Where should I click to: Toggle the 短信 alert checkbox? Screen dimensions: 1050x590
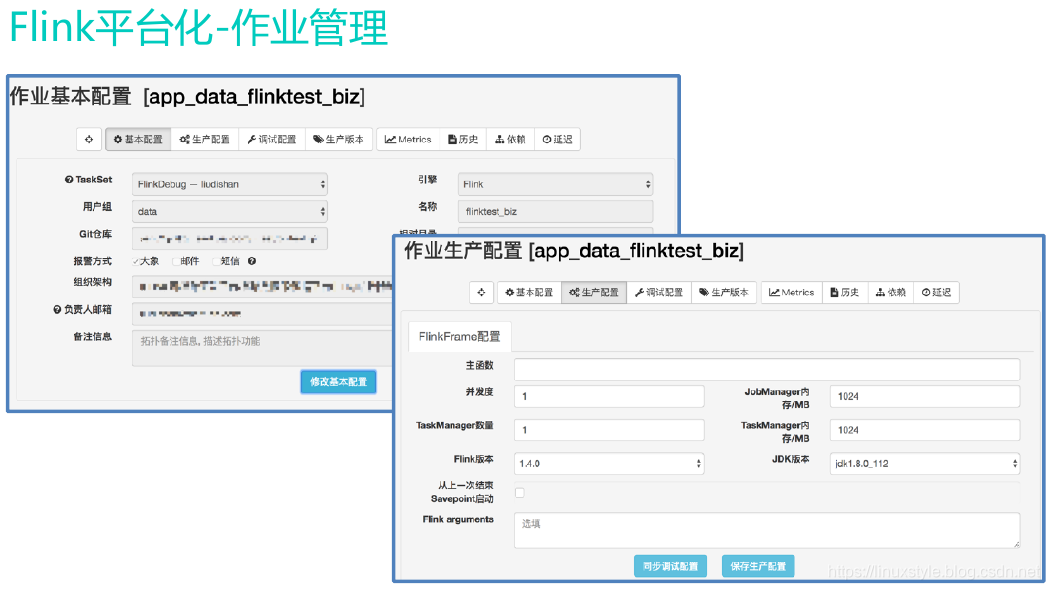click(x=216, y=261)
